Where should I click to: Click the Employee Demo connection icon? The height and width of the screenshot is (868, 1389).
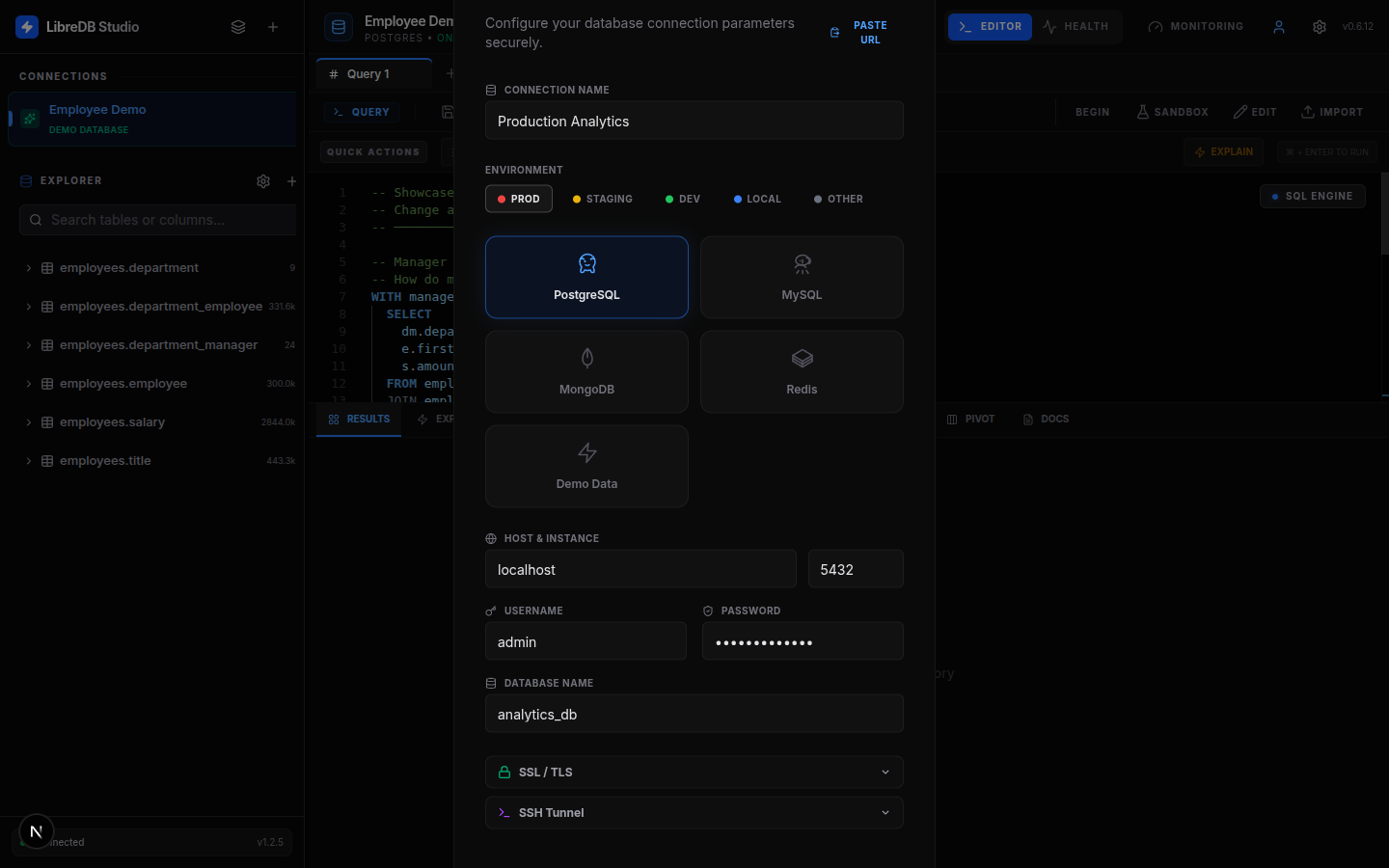[30, 119]
